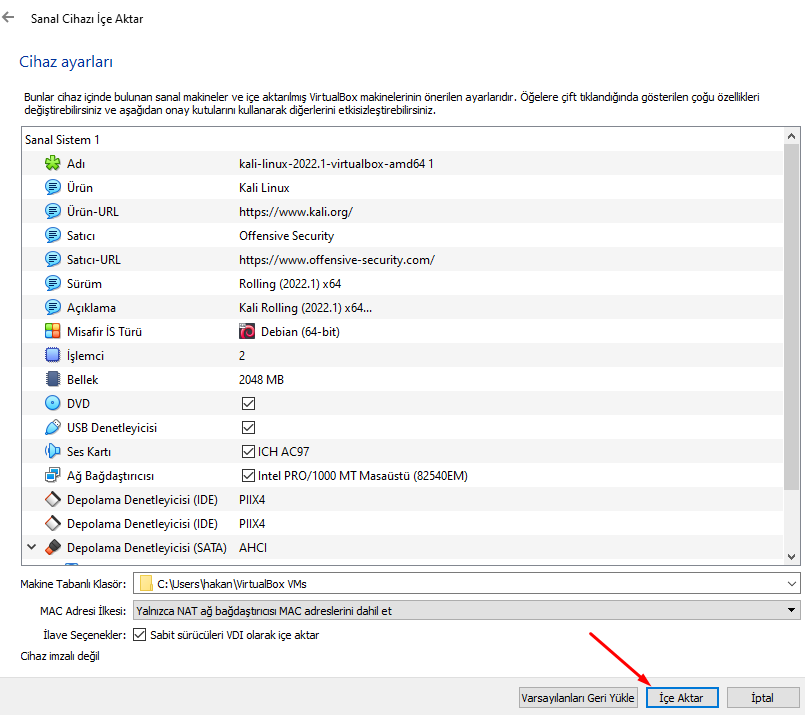Viewport: 805px width, 715px height.
Task: Click the Ağ Bağdaştırıcısı network icon
Action: coord(53,475)
